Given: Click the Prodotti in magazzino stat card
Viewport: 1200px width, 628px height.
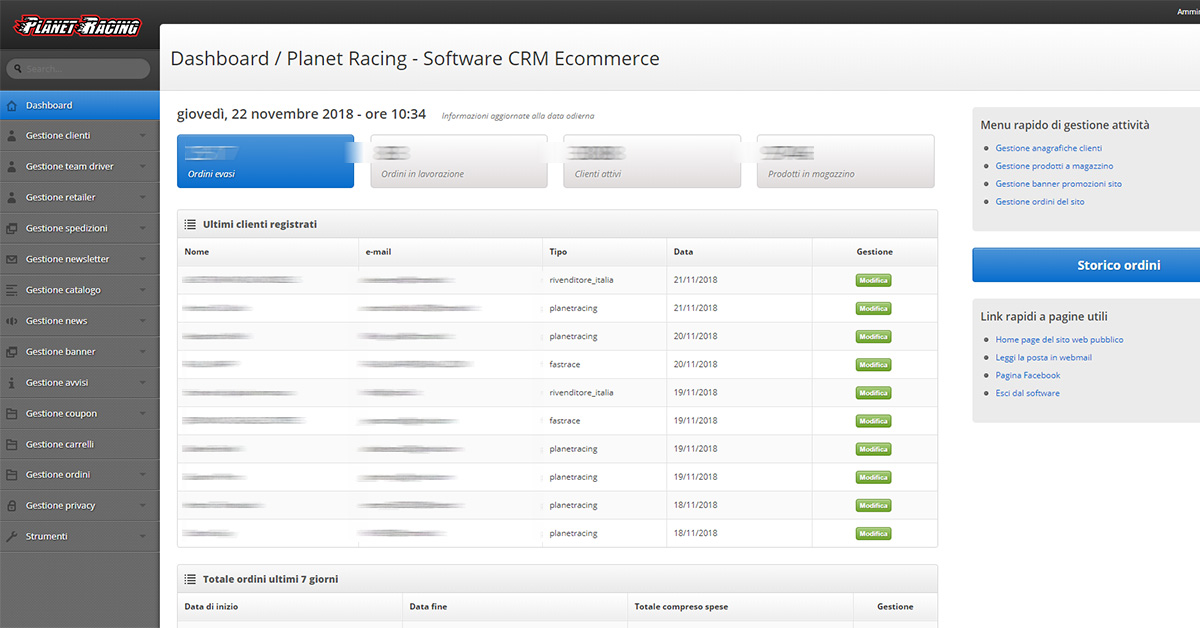Looking at the screenshot, I should 846,161.
